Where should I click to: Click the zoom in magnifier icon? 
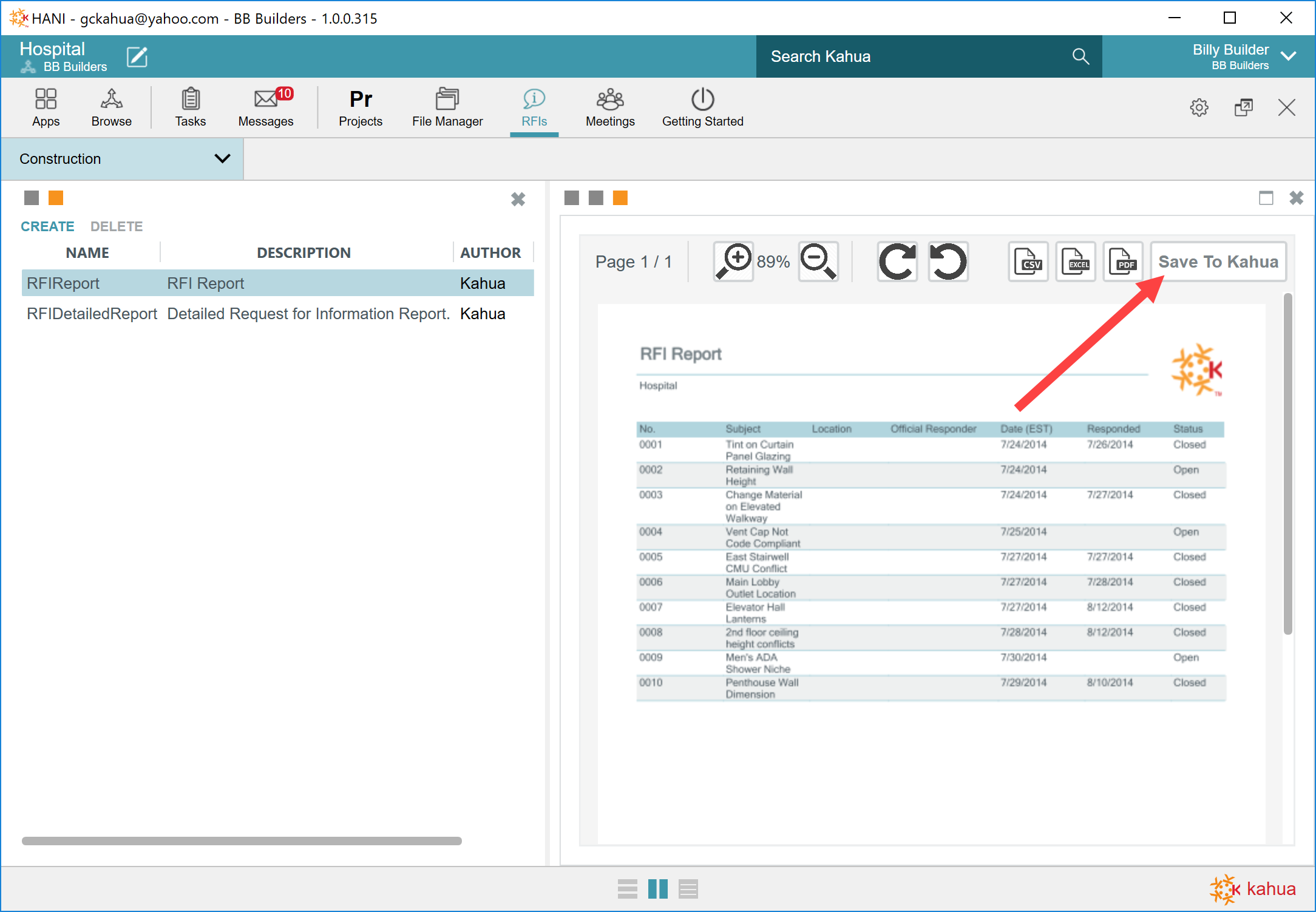point(733,262)
